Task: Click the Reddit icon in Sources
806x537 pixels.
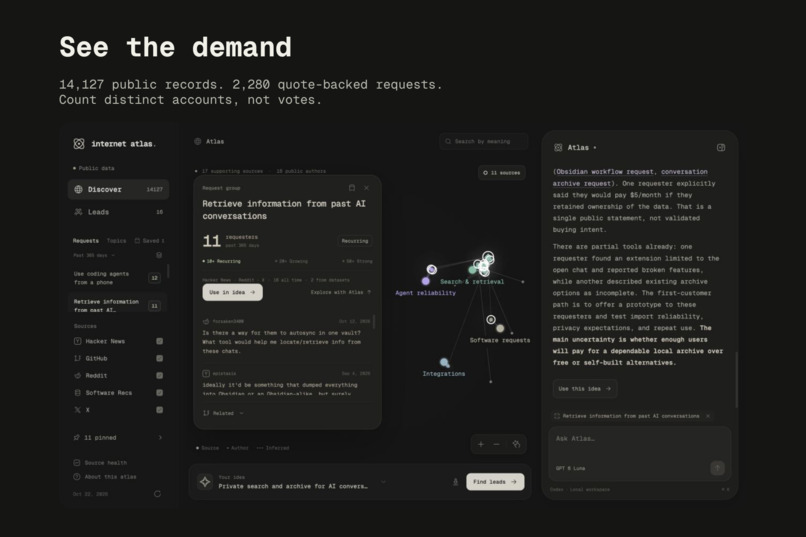Action: 78,376
